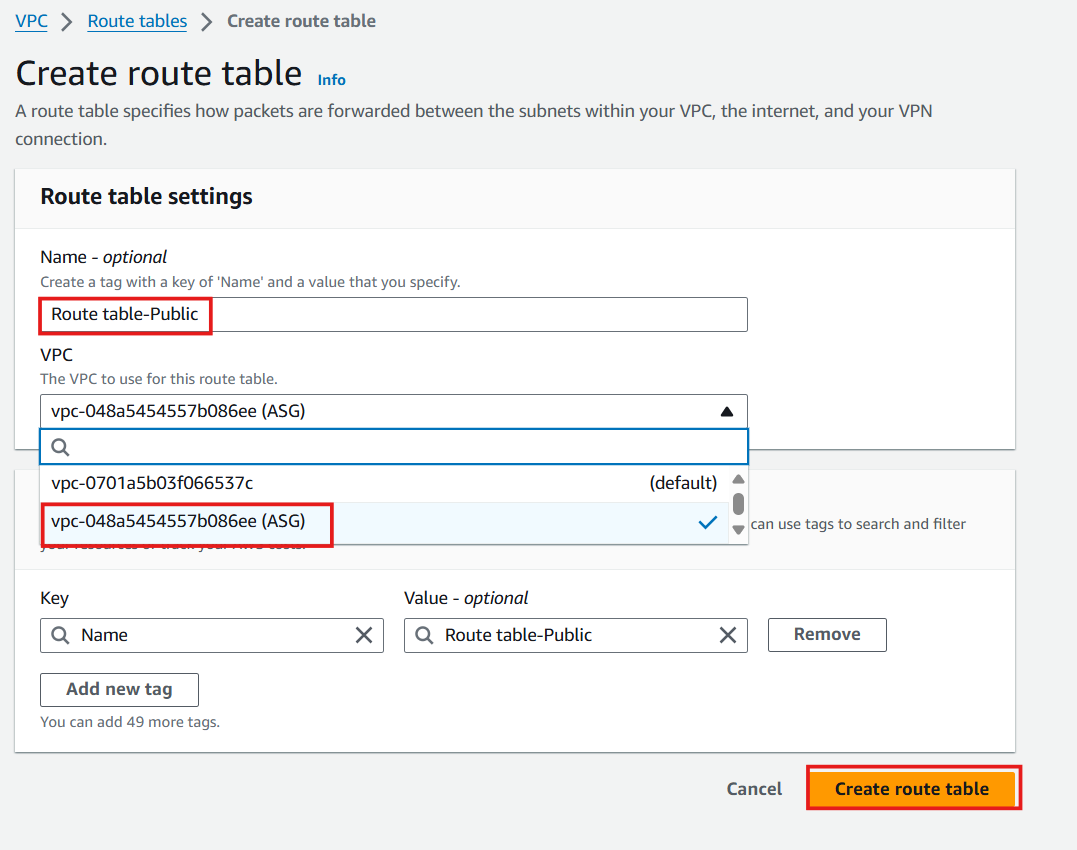
Task: Click the Create route table button
Action: click(912, 788)
